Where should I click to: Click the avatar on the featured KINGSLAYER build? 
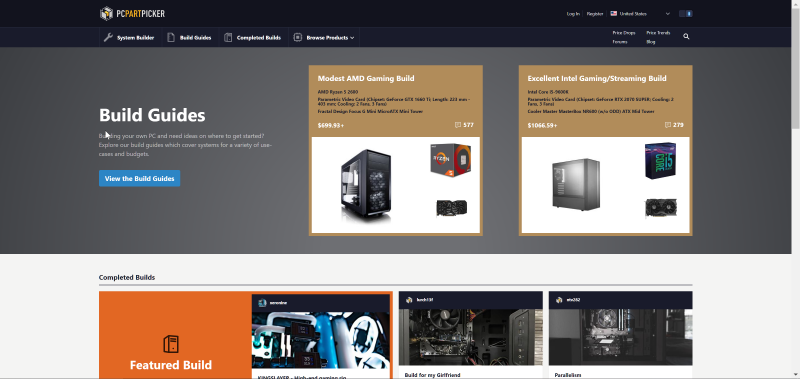pyautogui.click(x=262, y=303)
